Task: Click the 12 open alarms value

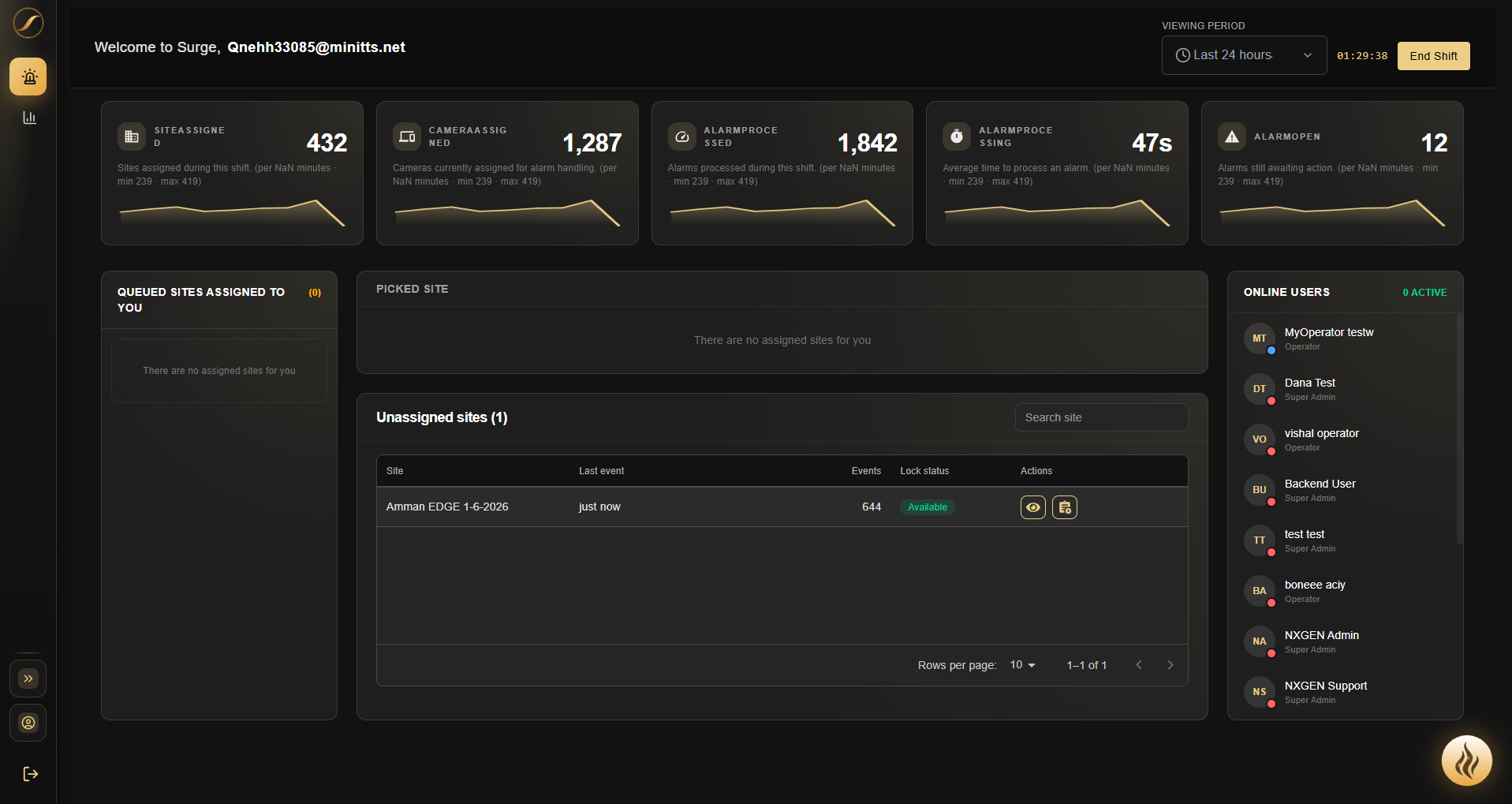Action: pyautogui.click(x=1434, y=143)
